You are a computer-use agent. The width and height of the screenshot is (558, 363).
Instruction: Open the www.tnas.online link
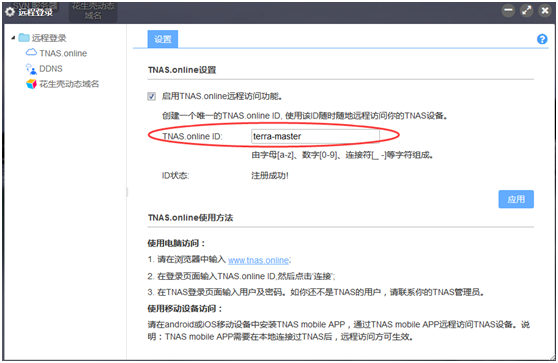258,260
